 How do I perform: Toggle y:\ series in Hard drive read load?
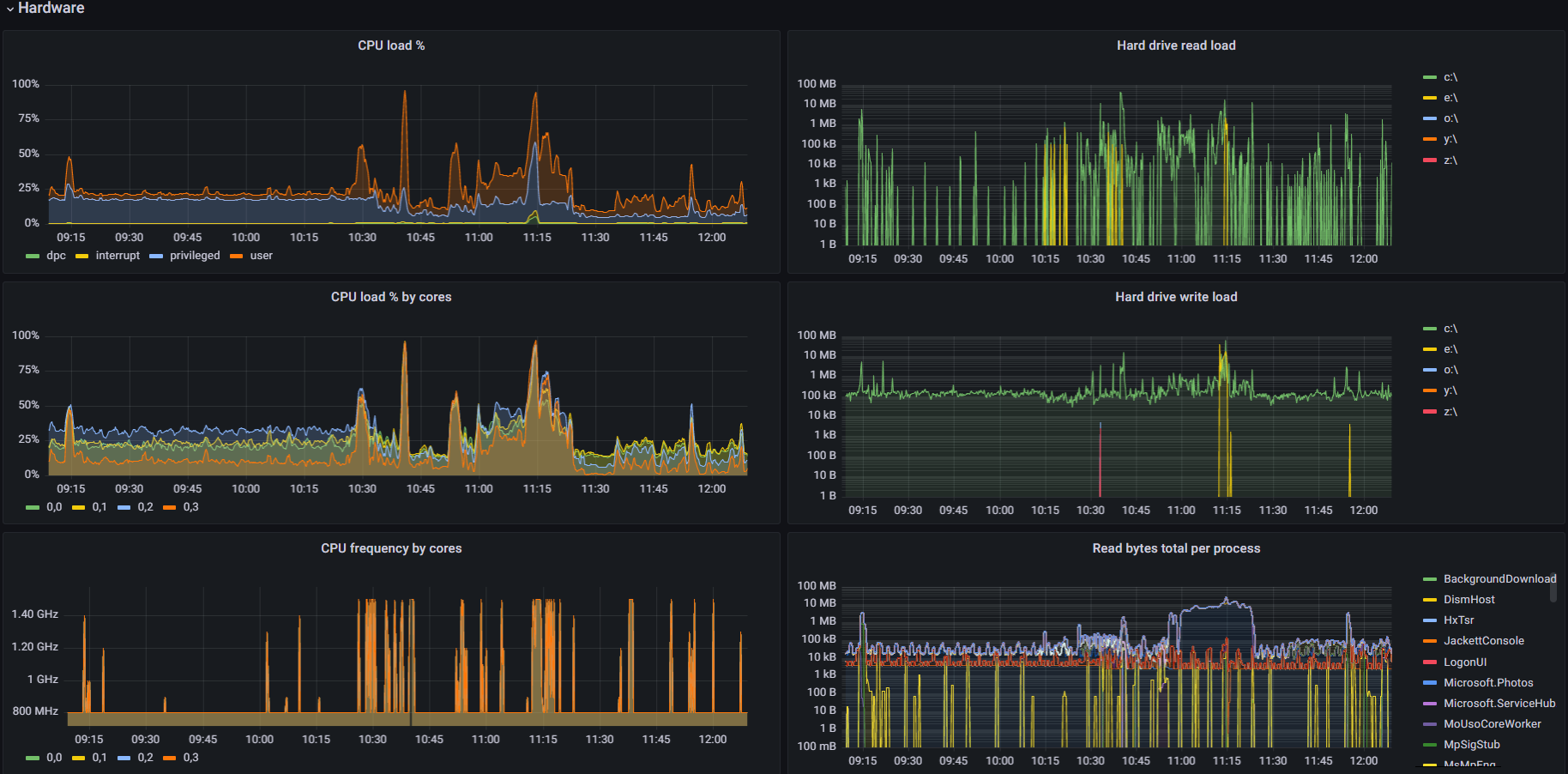pos(1450,139)
